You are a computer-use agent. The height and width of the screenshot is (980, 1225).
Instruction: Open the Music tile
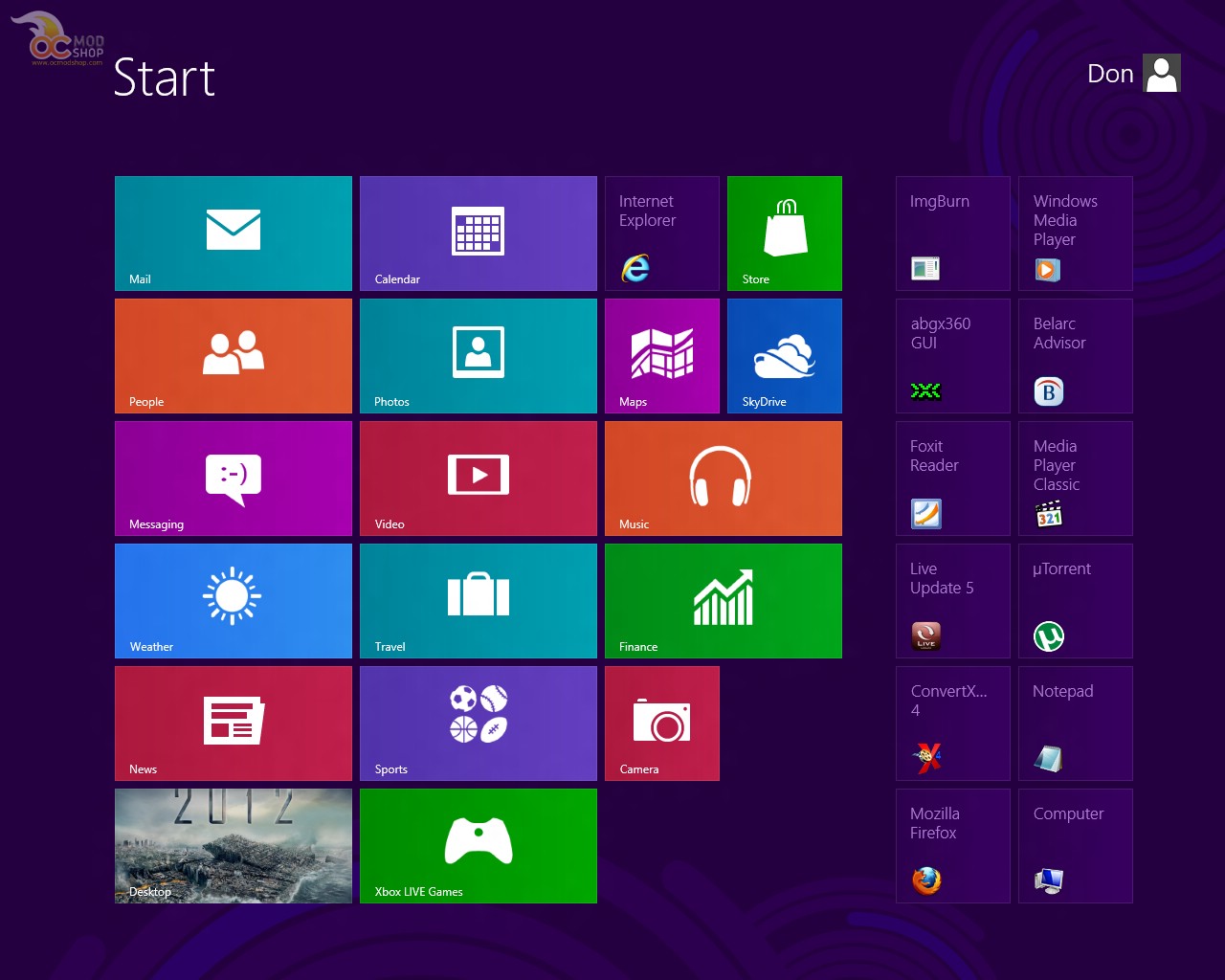click(x=724, y=479)
